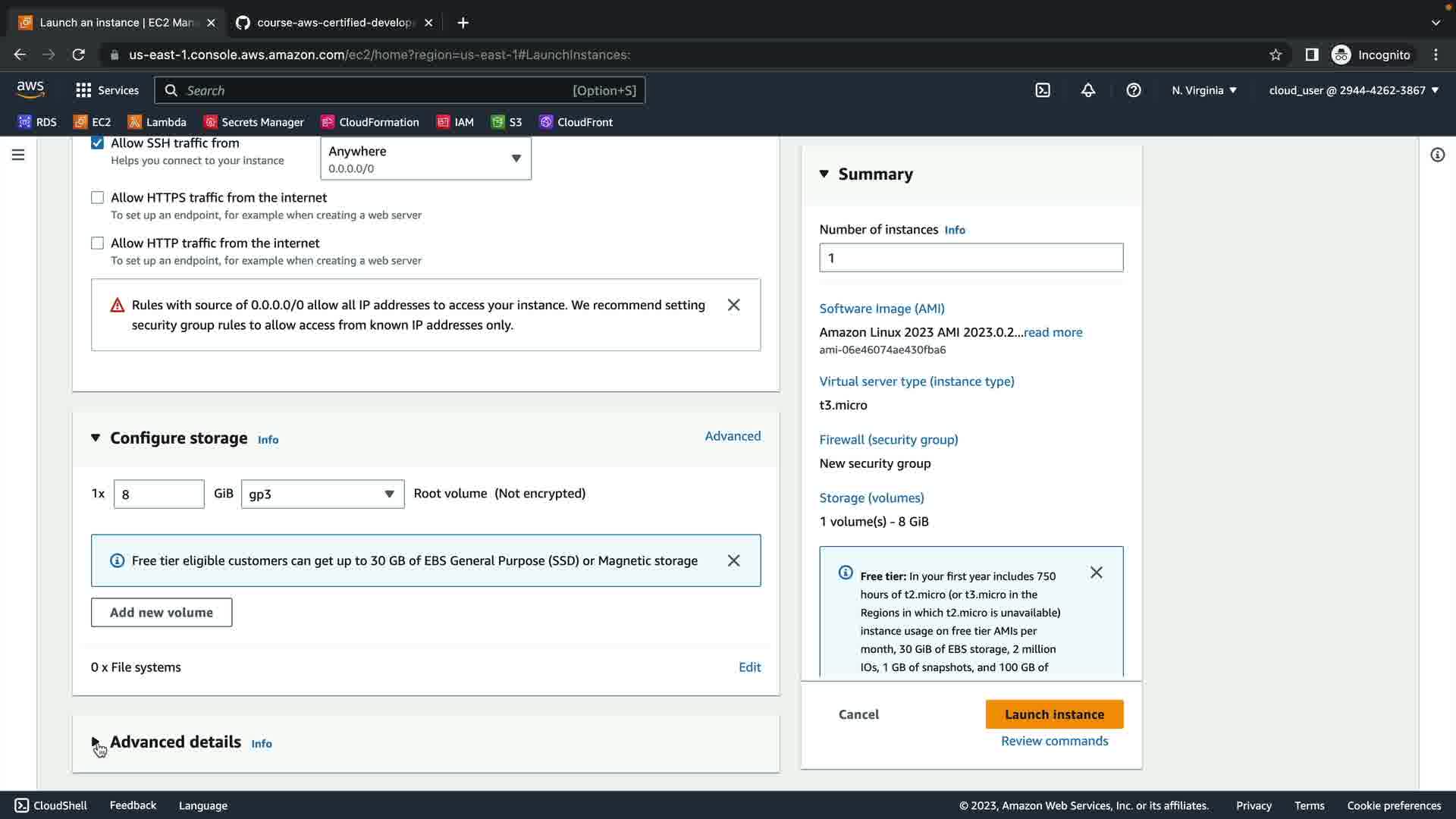
Task: Switch to the course-aws-certified-developer GitHub tab
Action: click(x=334, y=23)
